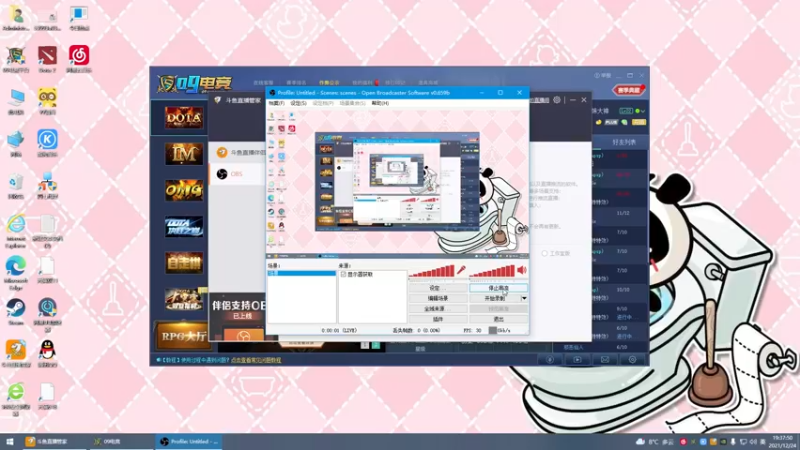Click the 编辑场景 edit scene button

tap(437, 298)
